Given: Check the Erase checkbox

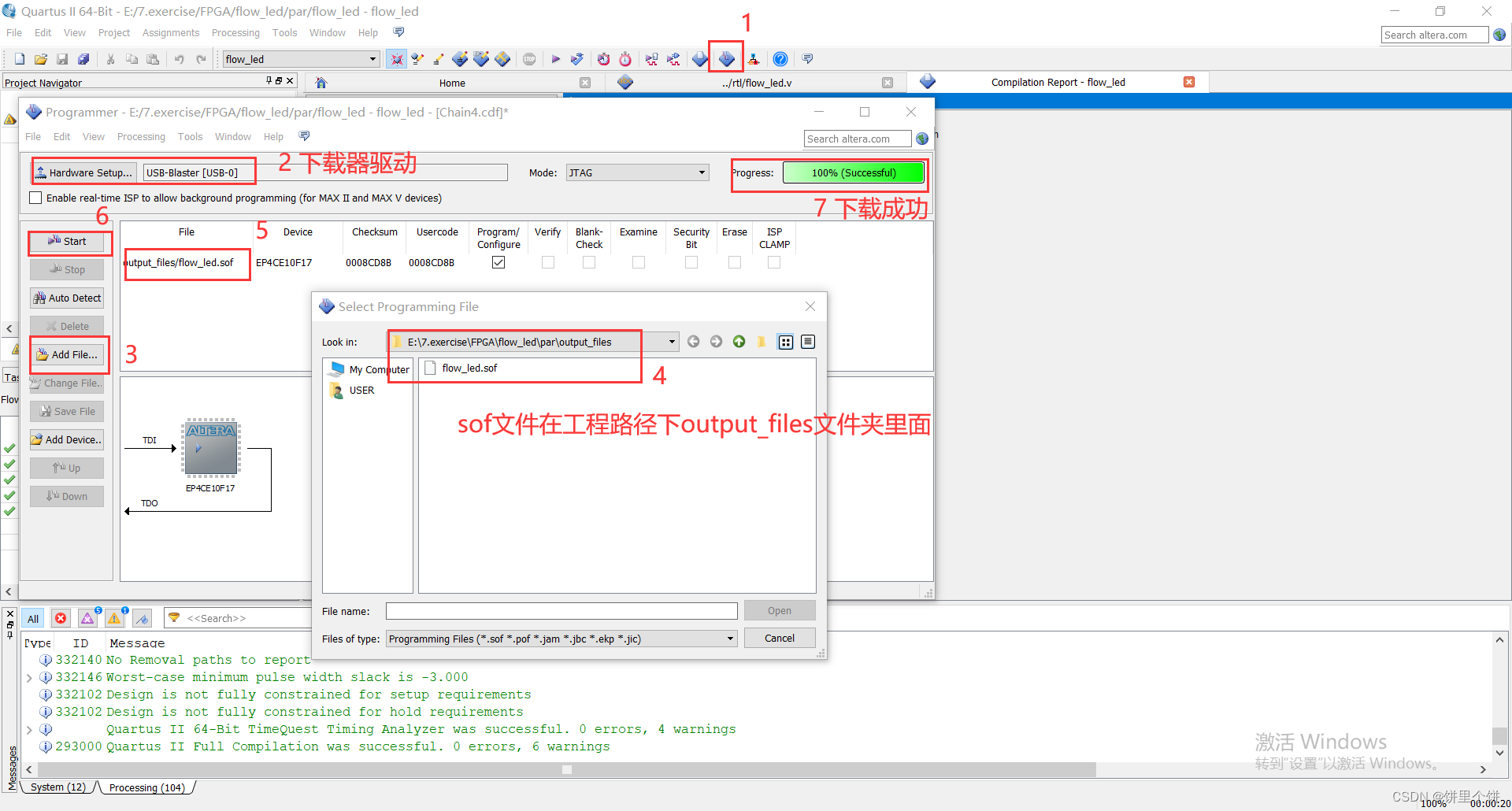Looking at the screenshot, I should click(735, 262).
